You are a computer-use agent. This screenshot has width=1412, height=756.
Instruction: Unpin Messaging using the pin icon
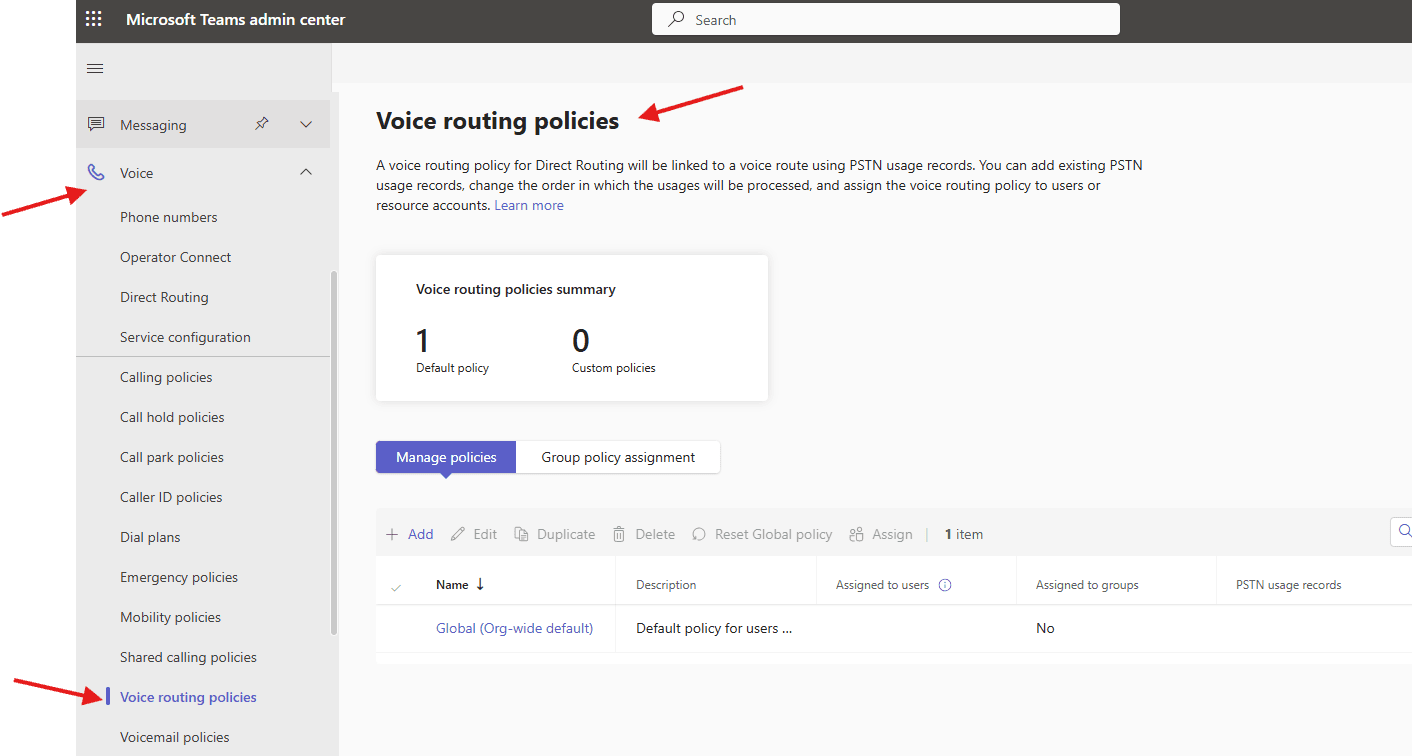point(261,123)
